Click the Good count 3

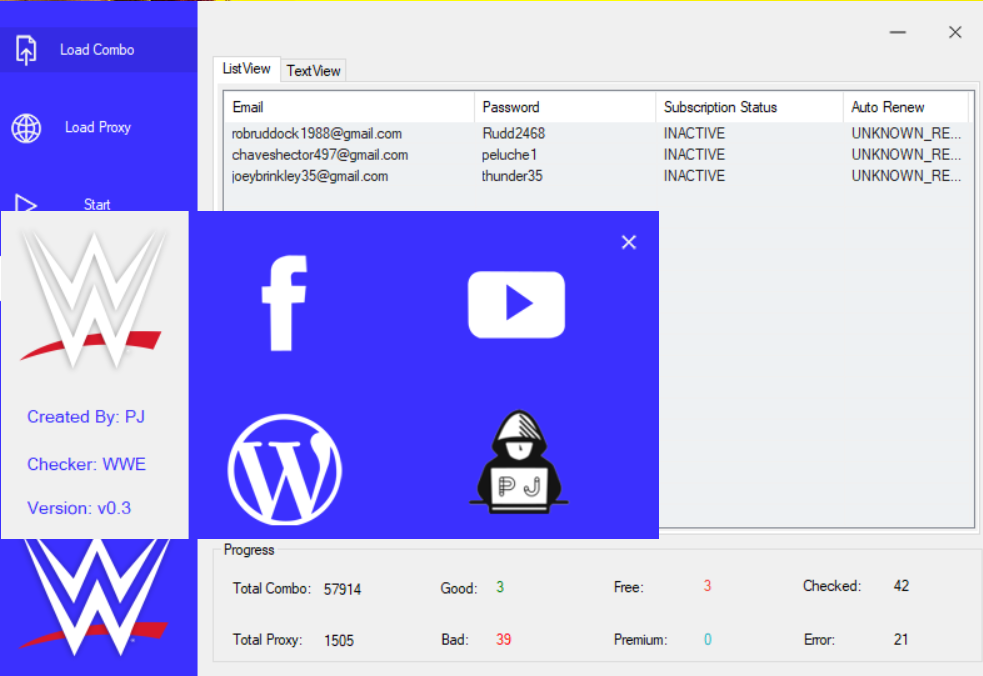click(x=500, y=587)
